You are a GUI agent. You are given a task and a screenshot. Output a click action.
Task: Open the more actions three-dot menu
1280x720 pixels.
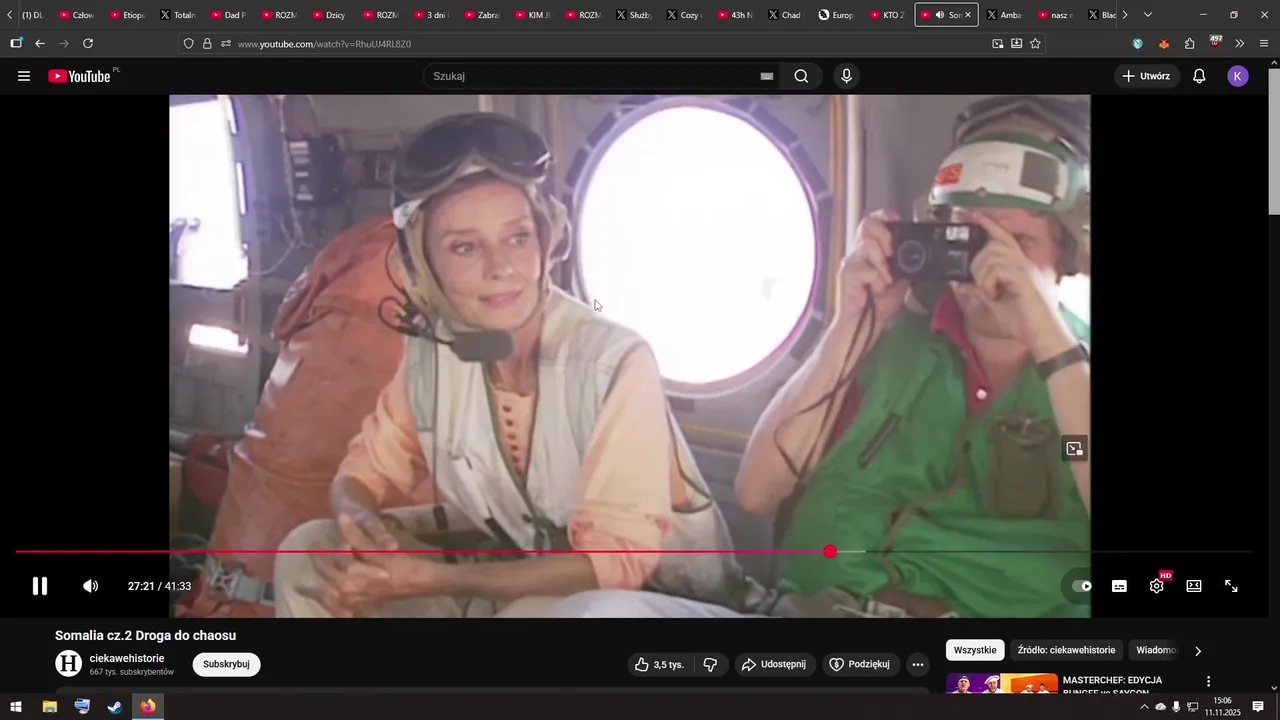coord(918,664)
